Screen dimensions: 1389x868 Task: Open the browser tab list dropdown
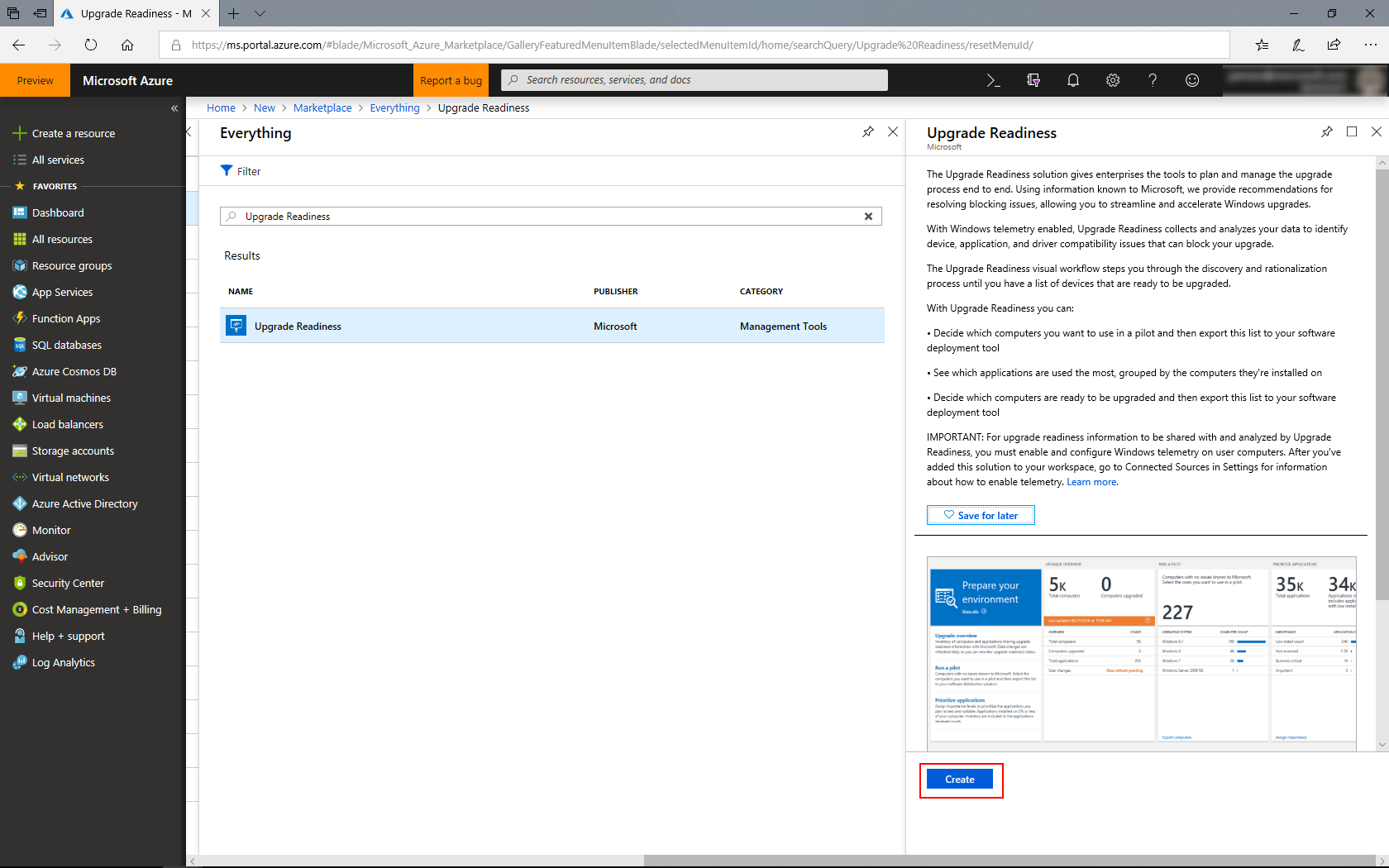(x=260, y=13)
